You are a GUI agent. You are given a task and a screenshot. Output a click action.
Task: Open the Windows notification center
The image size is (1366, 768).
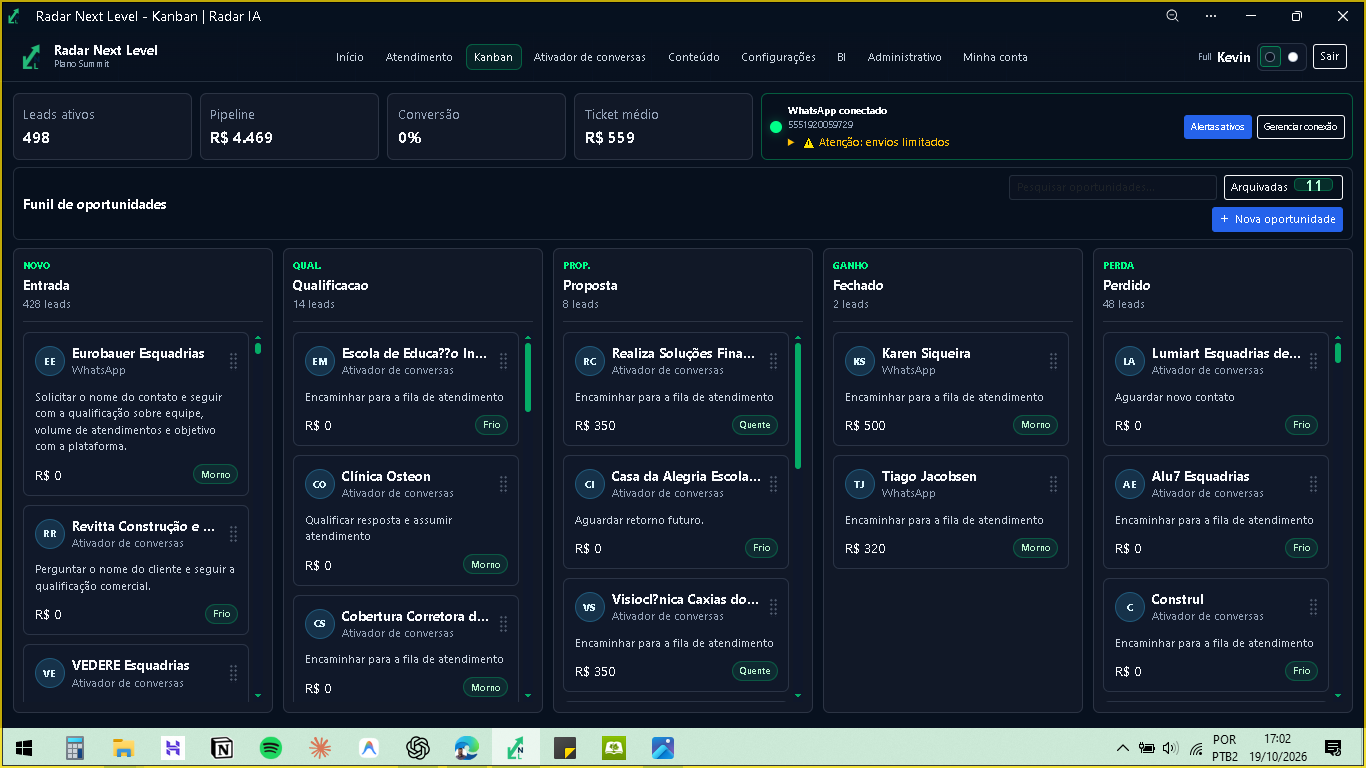[1332, 748]
